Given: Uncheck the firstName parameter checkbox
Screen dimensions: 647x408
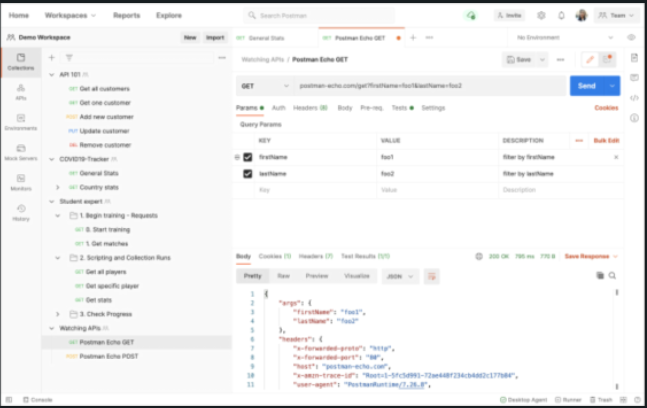Looking at the screenshot, I should [x=248, y=157].
